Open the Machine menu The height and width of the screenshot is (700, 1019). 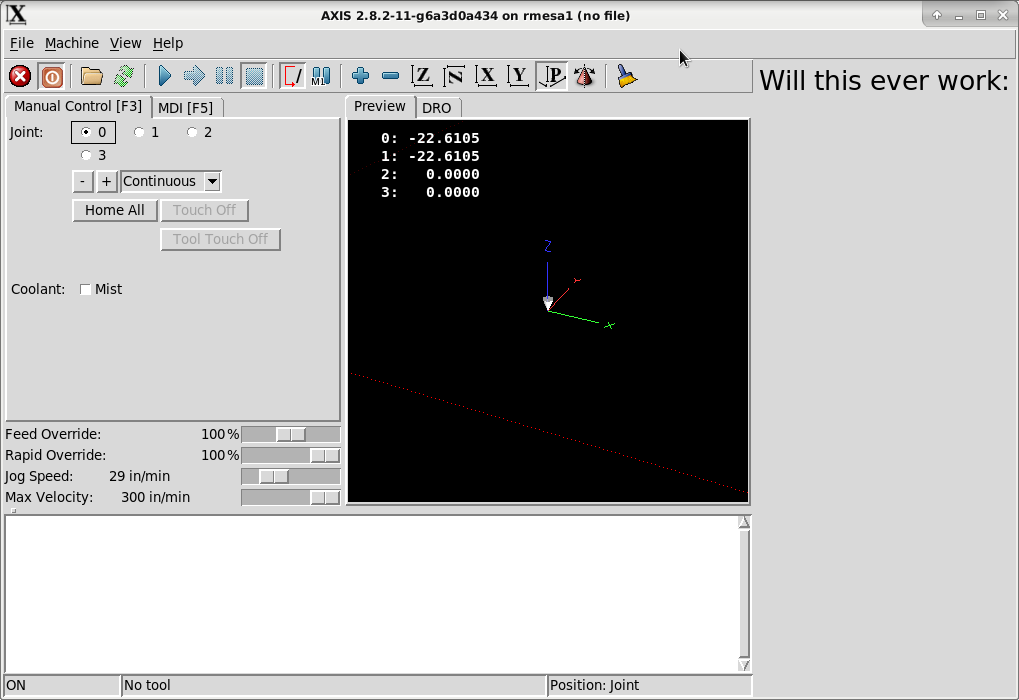[x=71, y=44]
